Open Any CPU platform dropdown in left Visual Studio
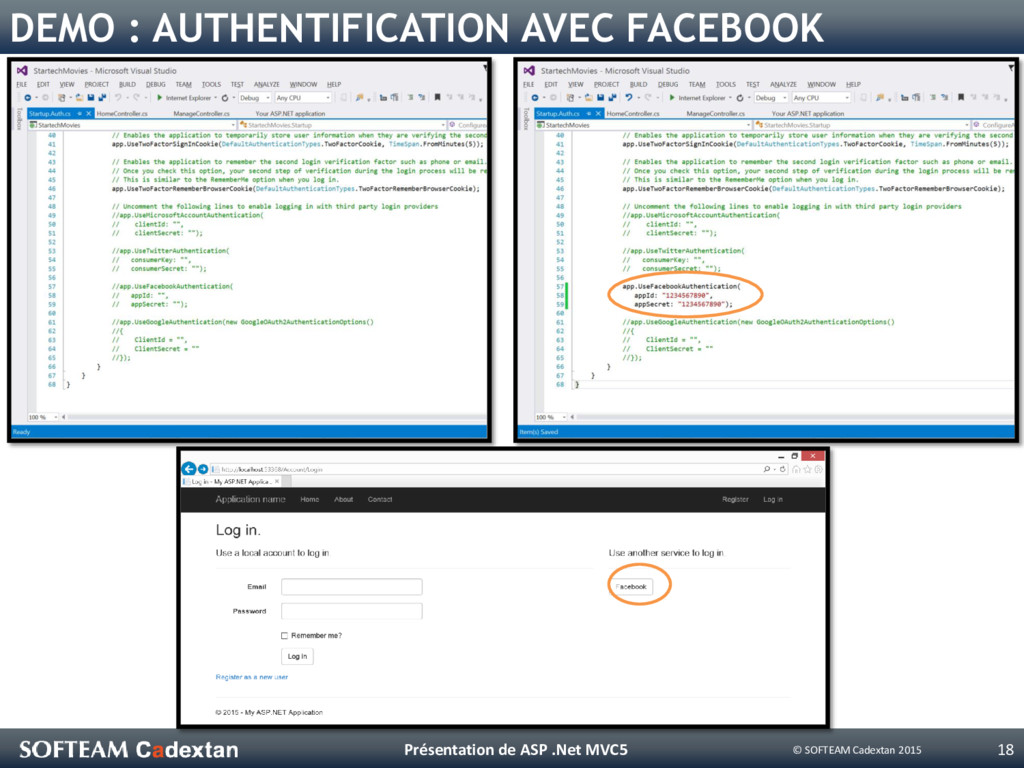Image resolution: width=1024 pixels, height=768 pixels. [303, 98]
